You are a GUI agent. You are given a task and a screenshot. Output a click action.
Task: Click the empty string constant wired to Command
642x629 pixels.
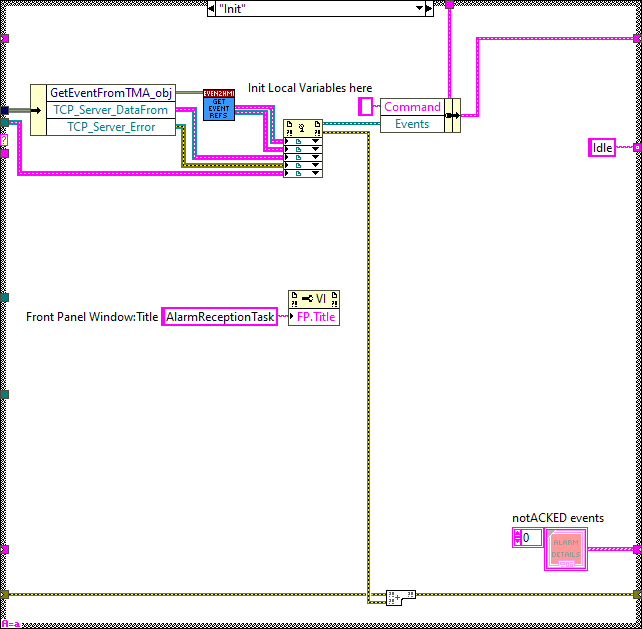(x=366, y=106)
